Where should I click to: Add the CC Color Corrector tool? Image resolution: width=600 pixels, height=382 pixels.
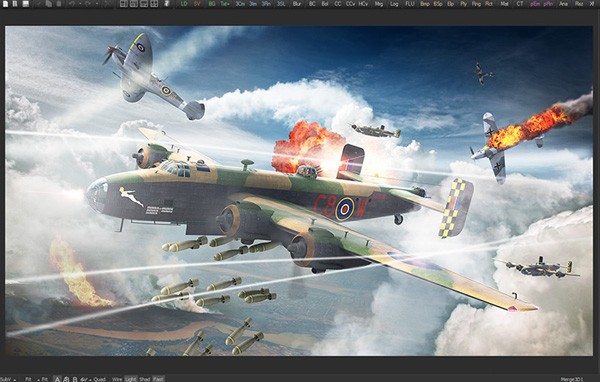[338, 4]
